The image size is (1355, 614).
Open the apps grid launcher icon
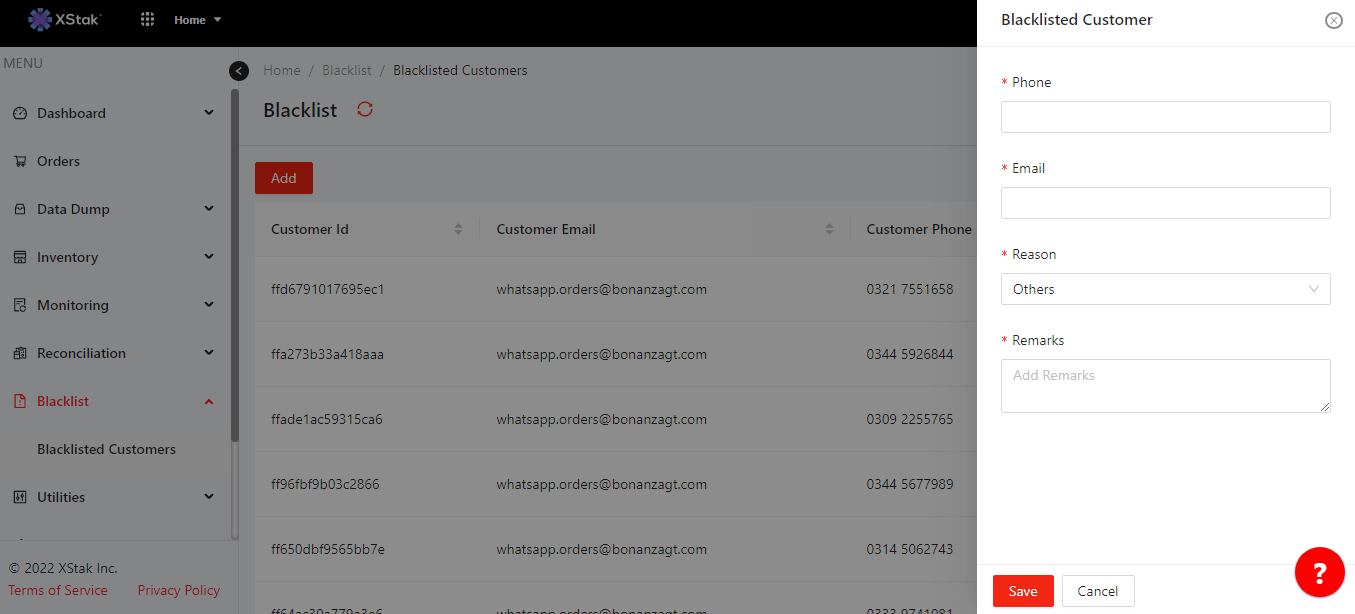pyautogui.click(x=147, y=19)
